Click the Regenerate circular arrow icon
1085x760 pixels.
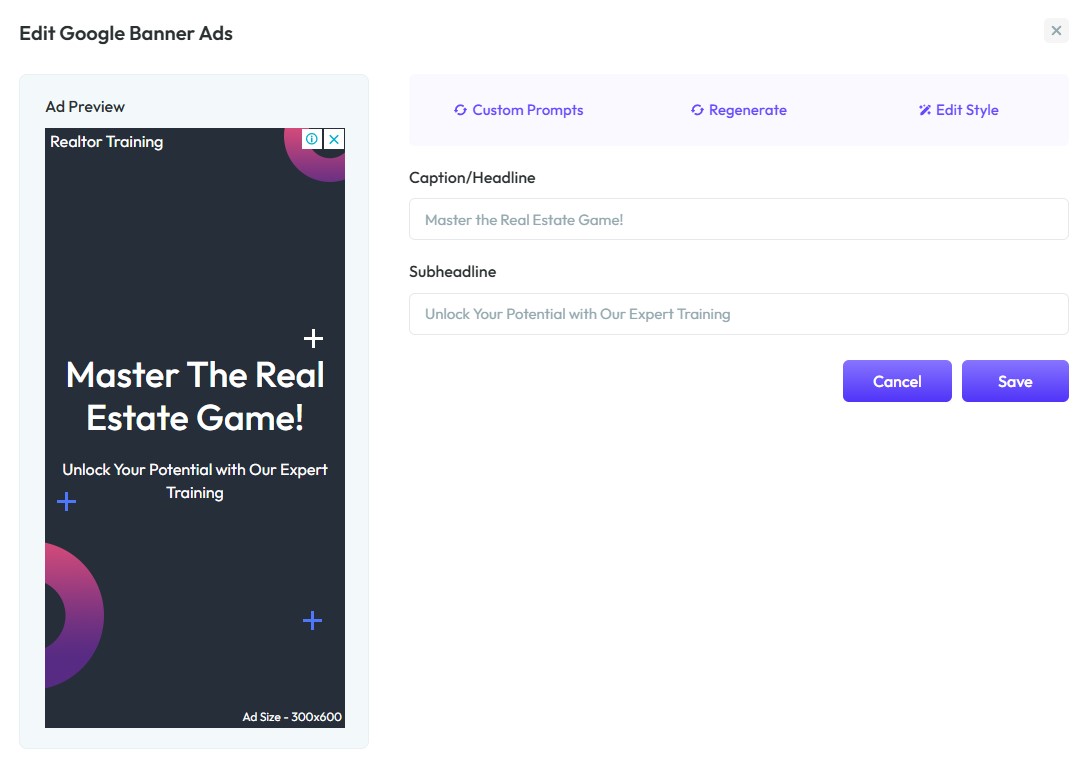point(697,110)
